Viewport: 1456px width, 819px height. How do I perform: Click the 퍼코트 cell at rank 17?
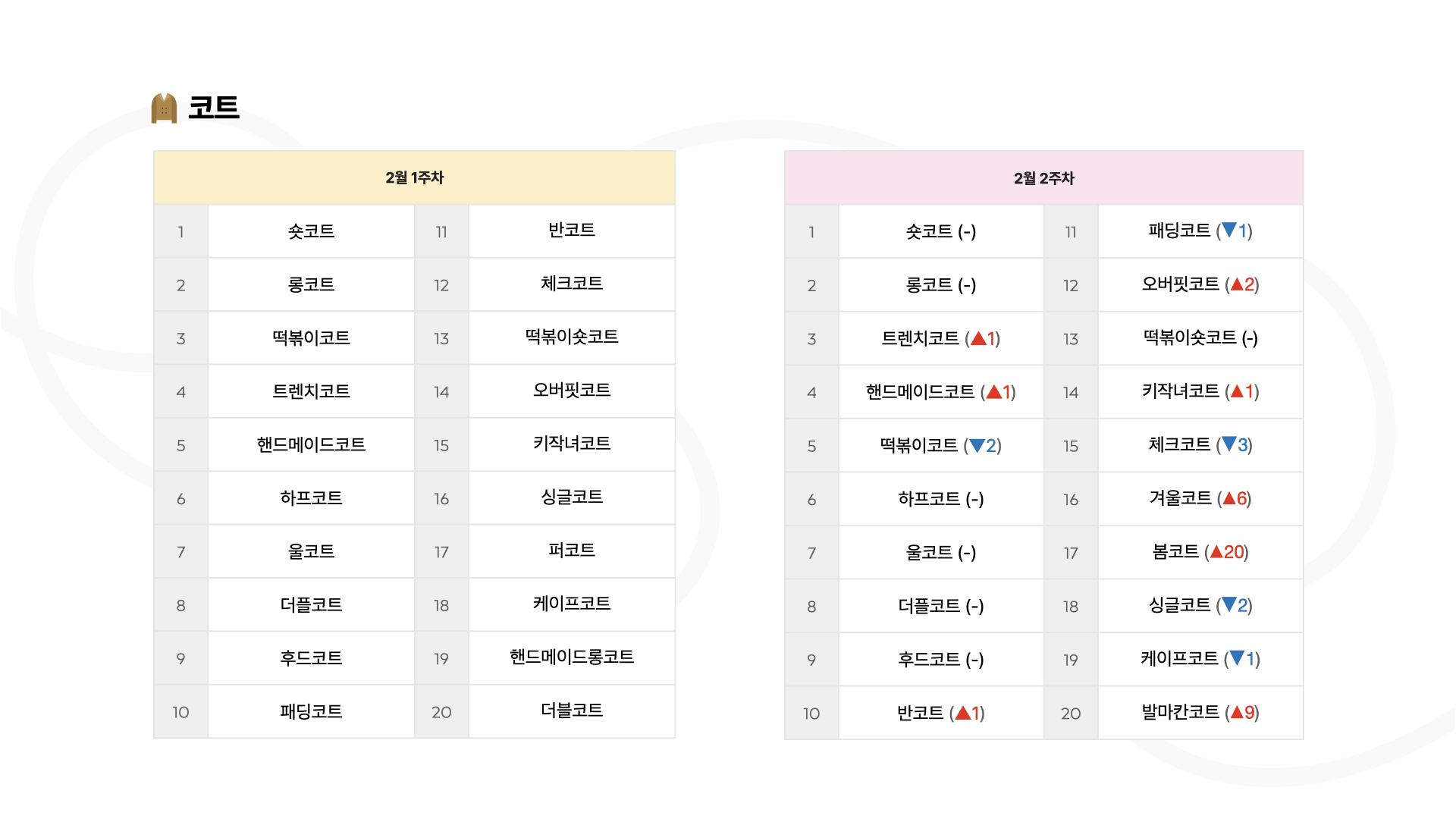pyautogui.click(x=572, y=551)
